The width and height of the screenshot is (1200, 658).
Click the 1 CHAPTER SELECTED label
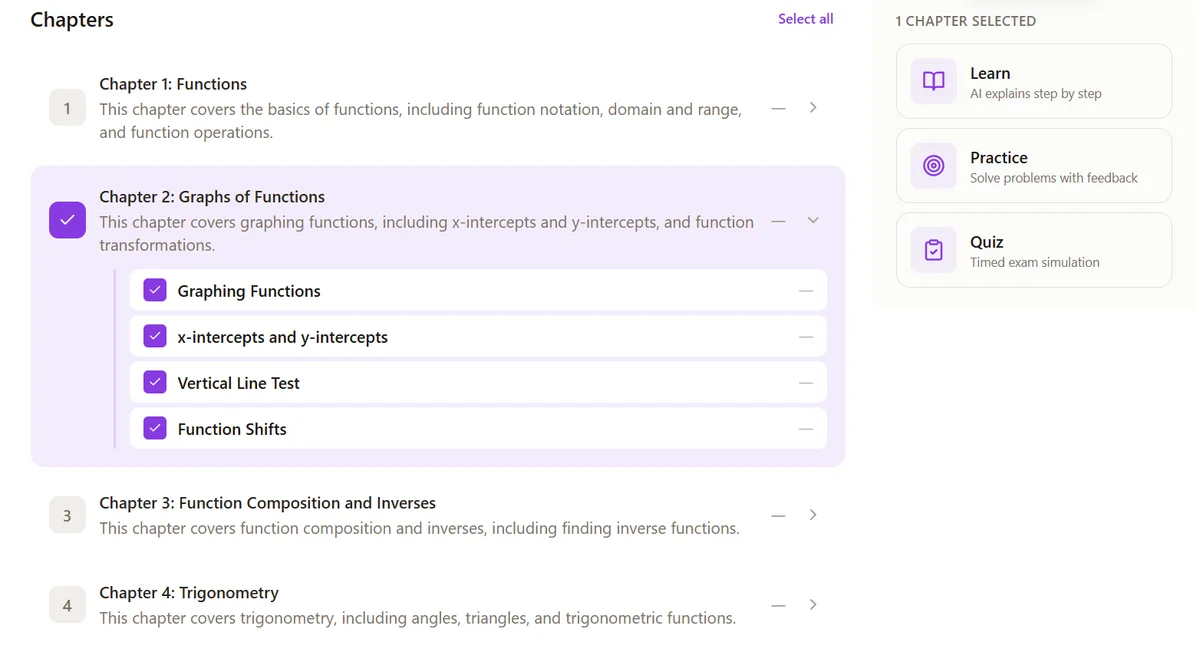(x=965, y=21)
